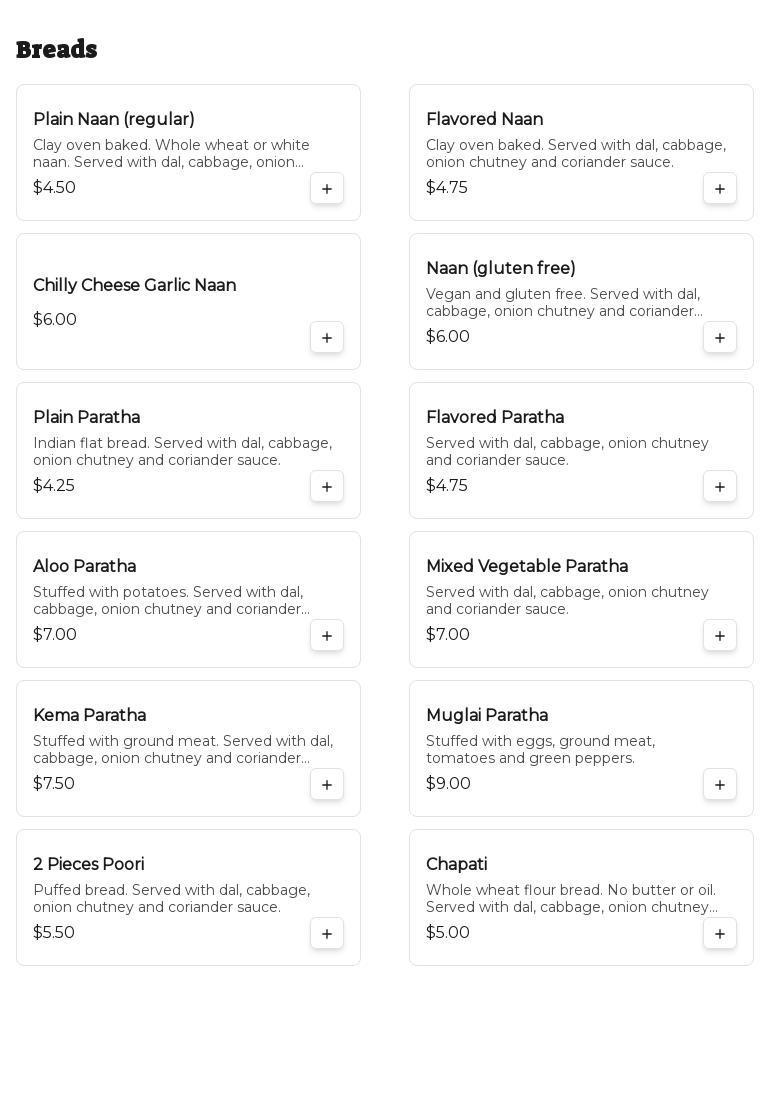Add Flavored Naan using its plus icon
The image size is (770, 1112).
tap(720, 189)
